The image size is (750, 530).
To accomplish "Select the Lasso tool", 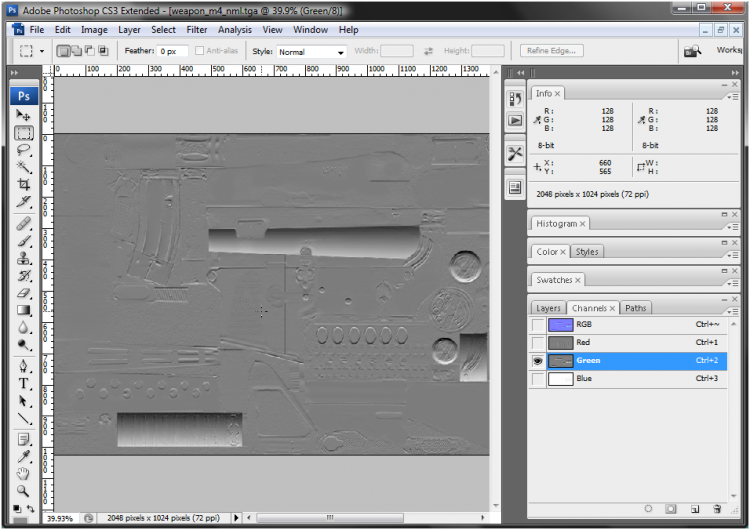I will coord(23,150).
